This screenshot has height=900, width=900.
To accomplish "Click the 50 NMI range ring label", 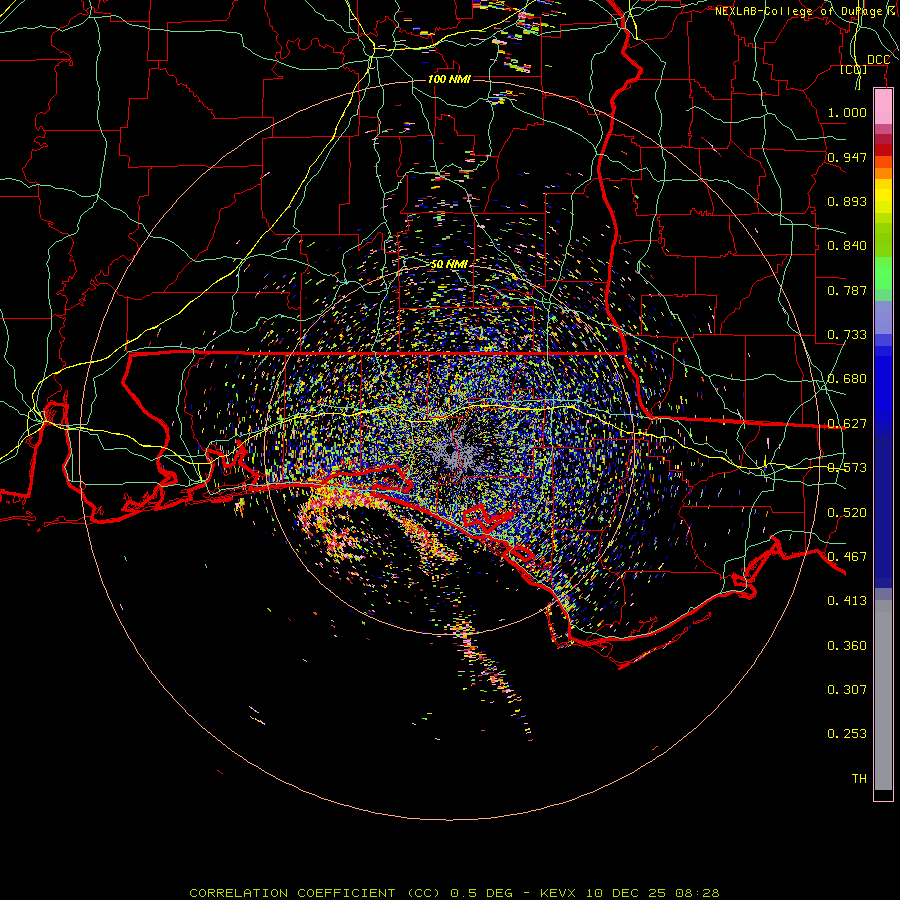I will tap(449, 264).
